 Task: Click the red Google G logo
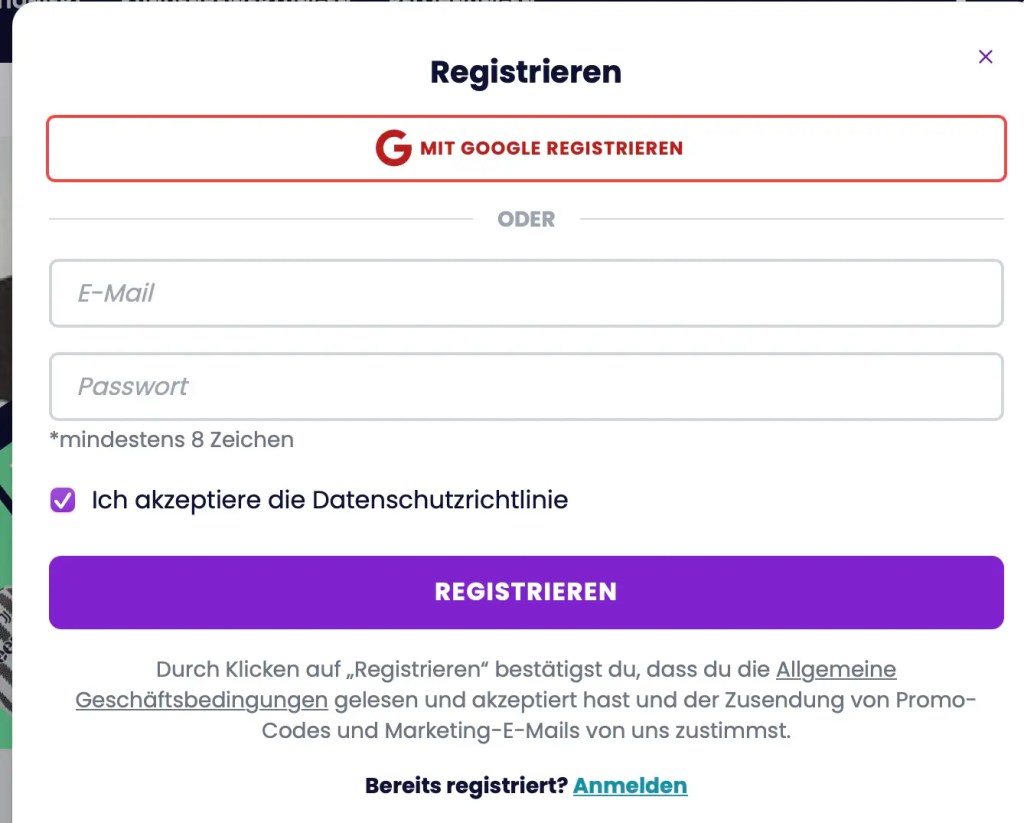coord(393,148)
